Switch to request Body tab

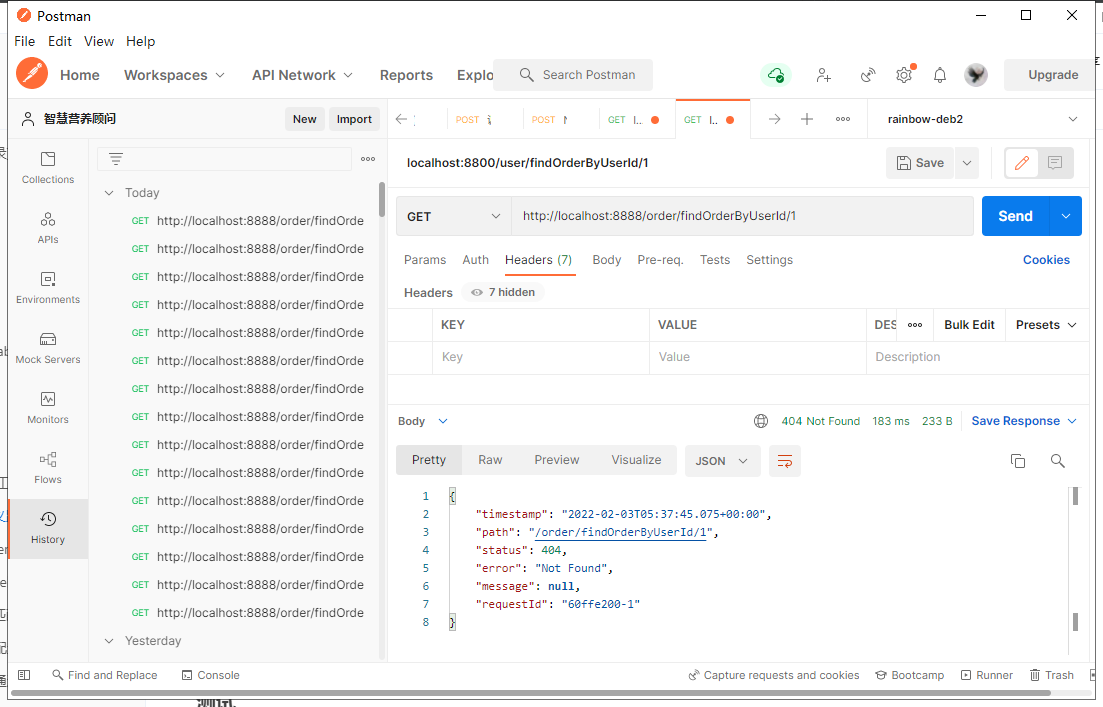coord(606,260)
